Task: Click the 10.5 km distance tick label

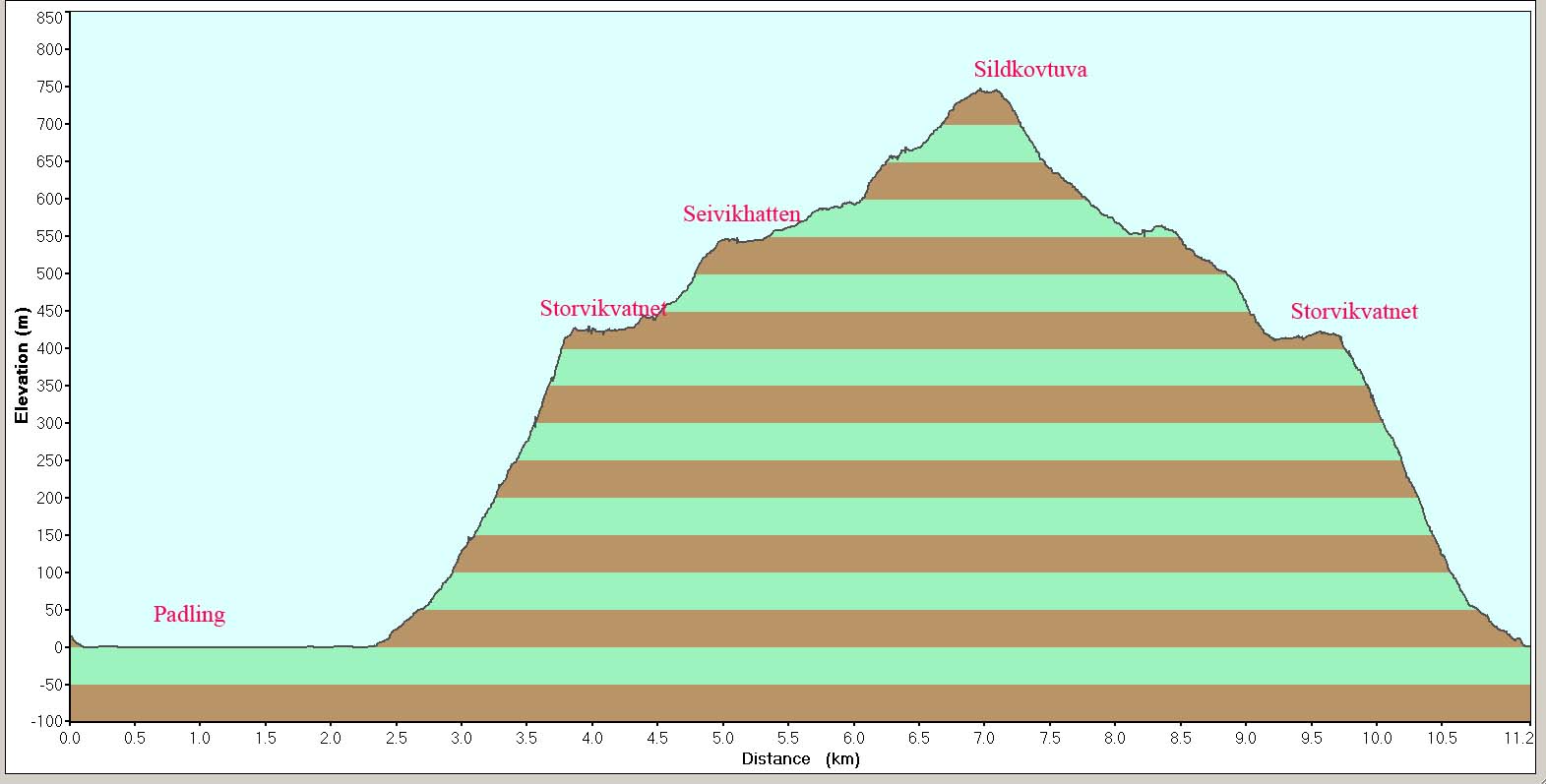Action: (1442, 738)
